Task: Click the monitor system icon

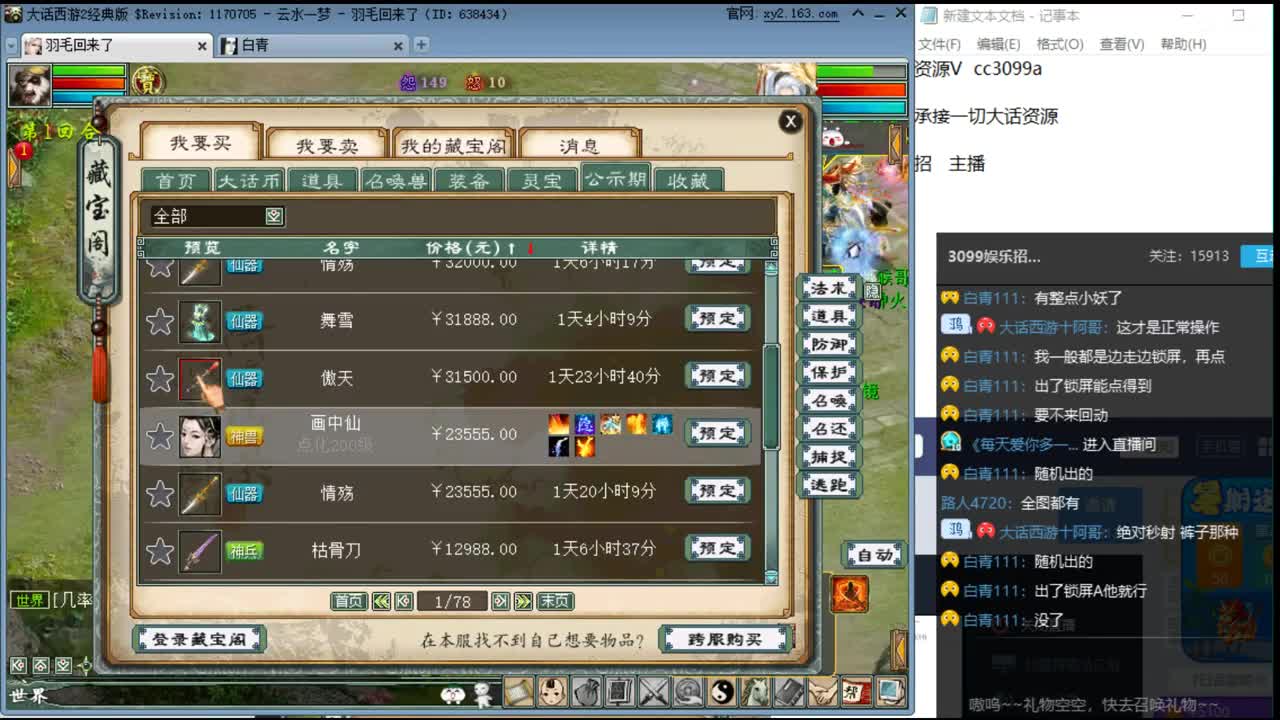Action: 890,691
